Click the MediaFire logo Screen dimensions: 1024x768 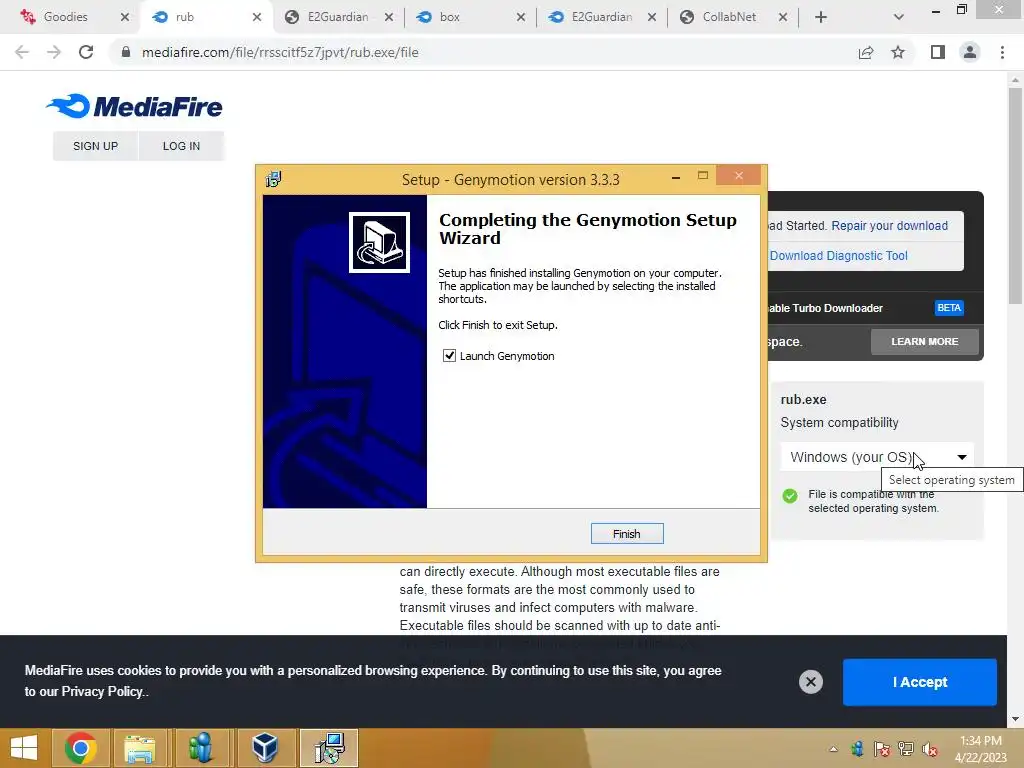[135, 106]
